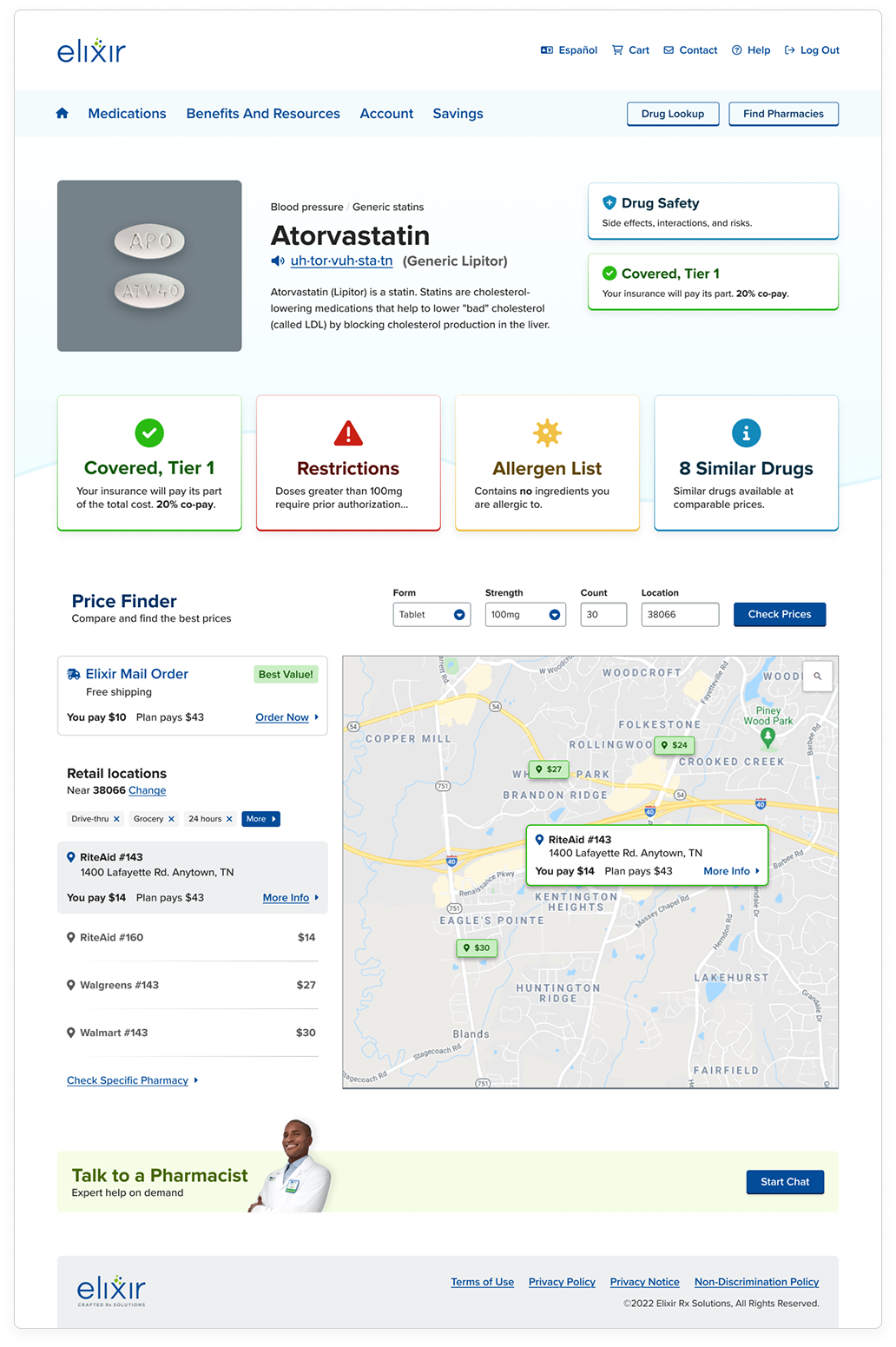Select the $24 price pin on map
The height and width of the screenshot is (1347, 896).
674,745
